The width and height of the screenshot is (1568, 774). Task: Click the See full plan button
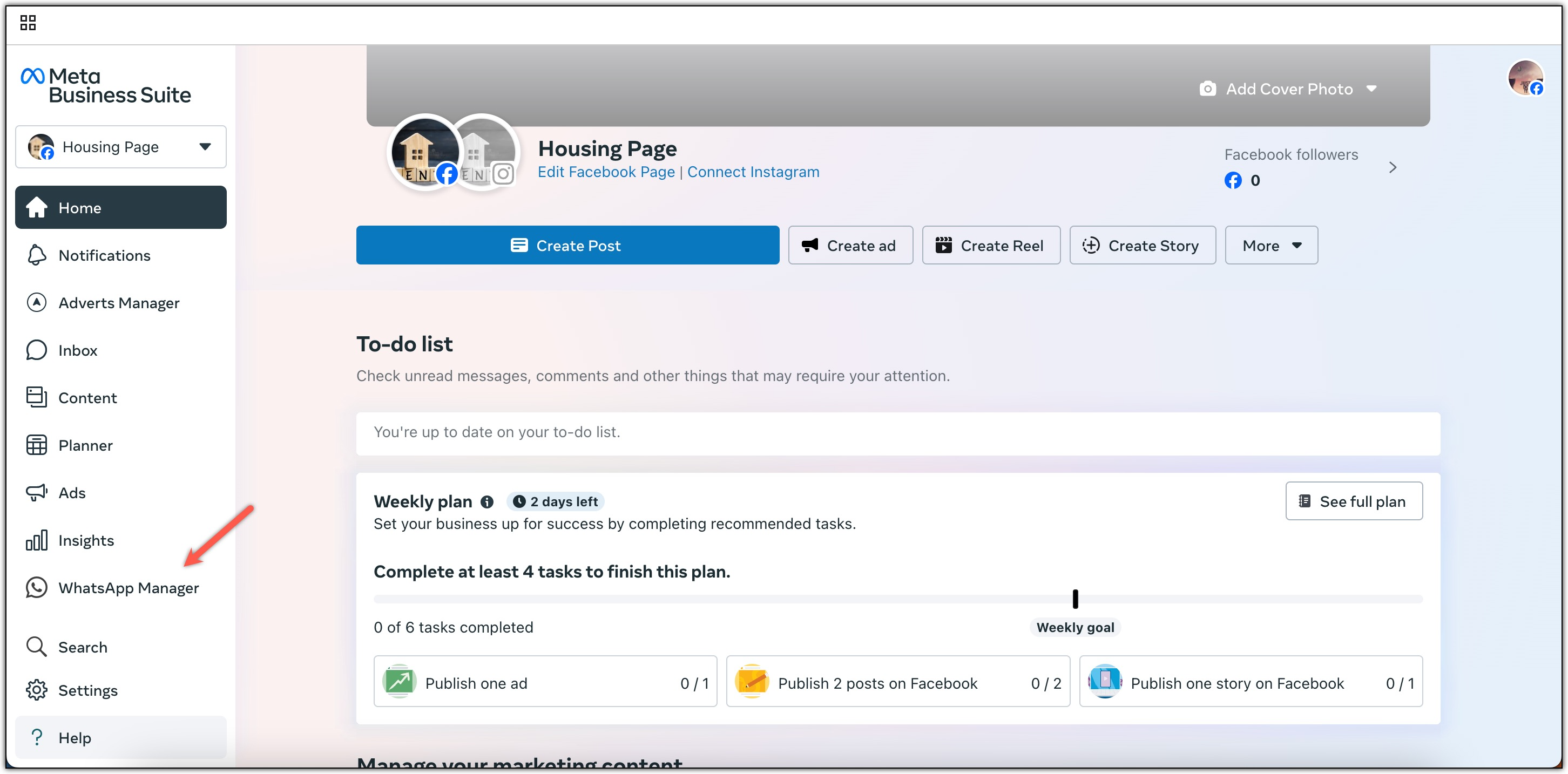[1354, 501]
